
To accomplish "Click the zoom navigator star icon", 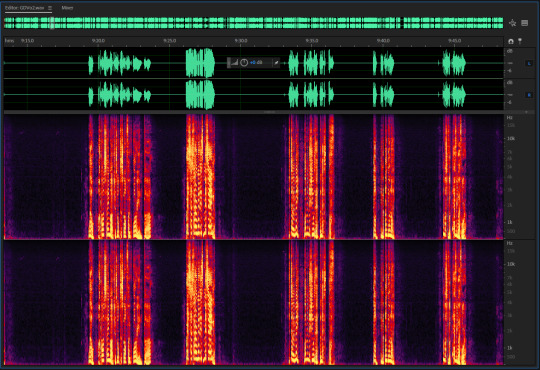I will 512,23.
